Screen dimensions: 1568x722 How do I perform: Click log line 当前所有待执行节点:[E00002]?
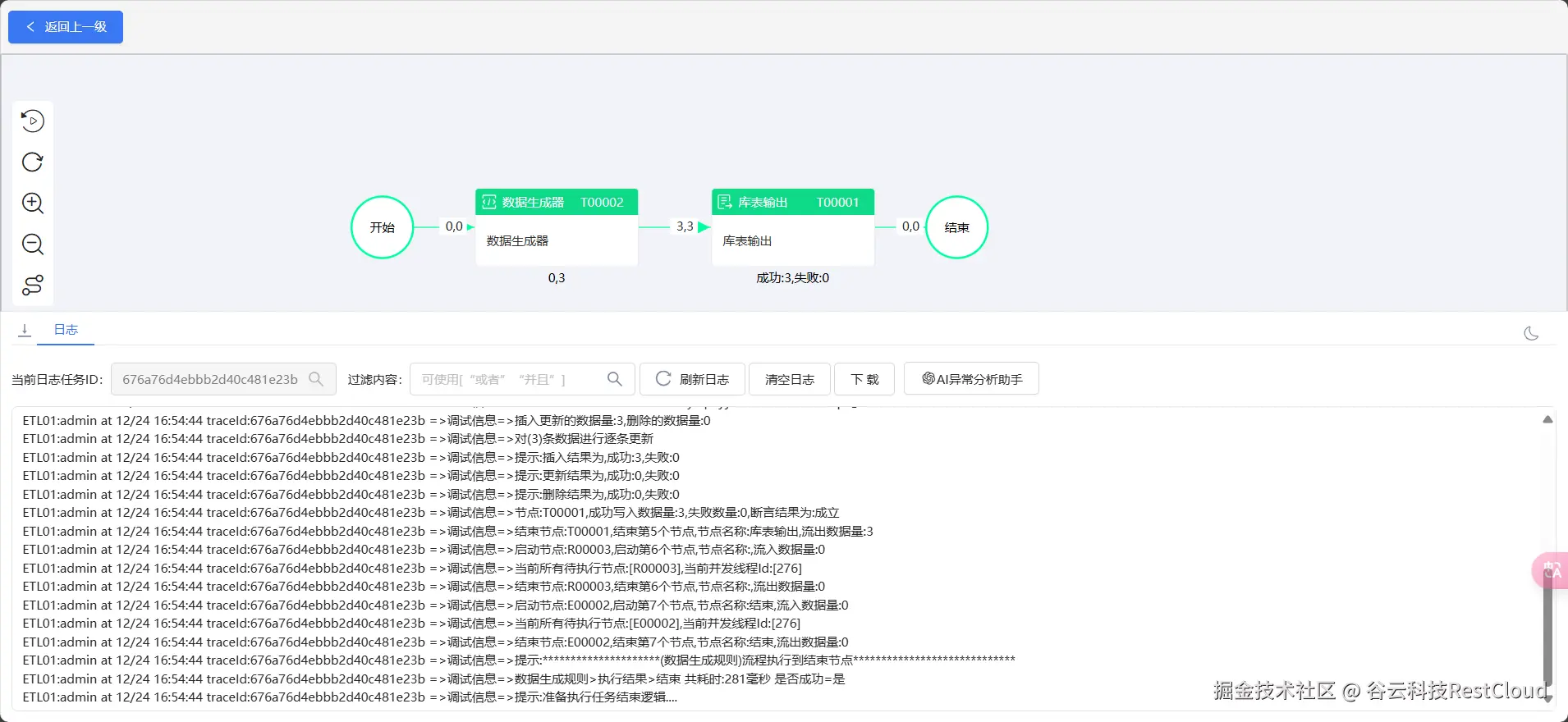click(x=411, y=624)
